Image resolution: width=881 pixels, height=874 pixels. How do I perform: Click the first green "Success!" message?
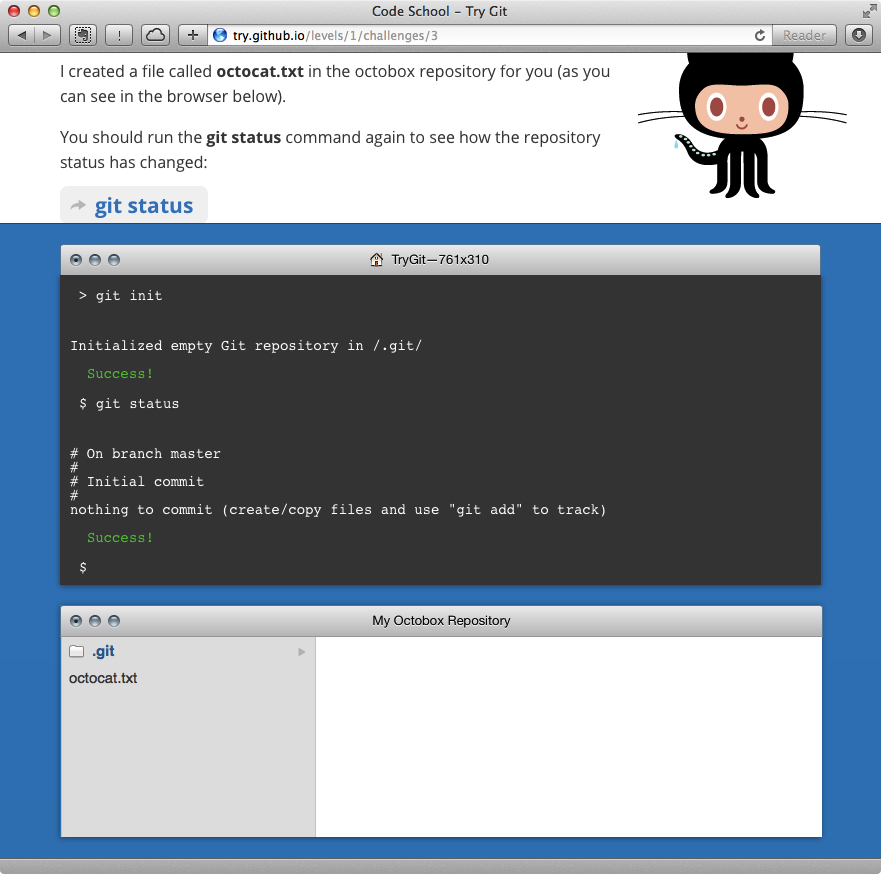click(x=120, y=374)
